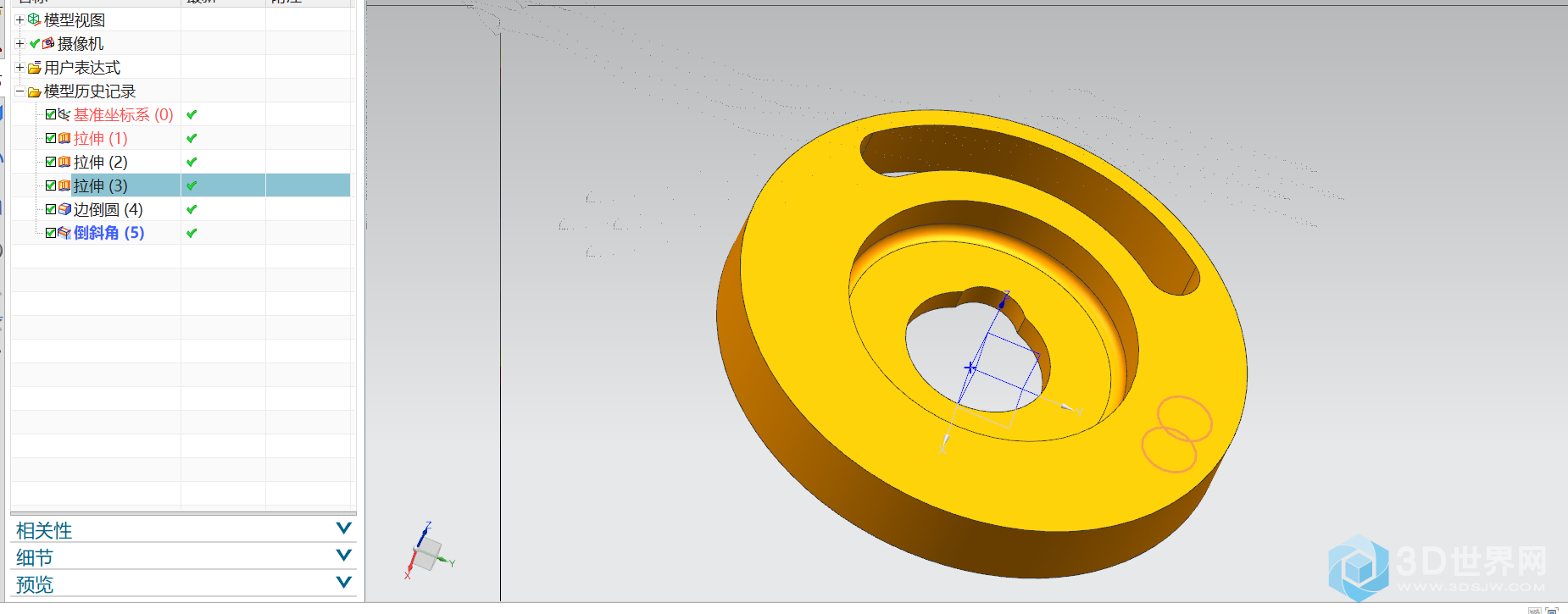Select the 基准坐标系 (0) feature
The height and width of the screenshot is (614, 1568).
[124, 114]
